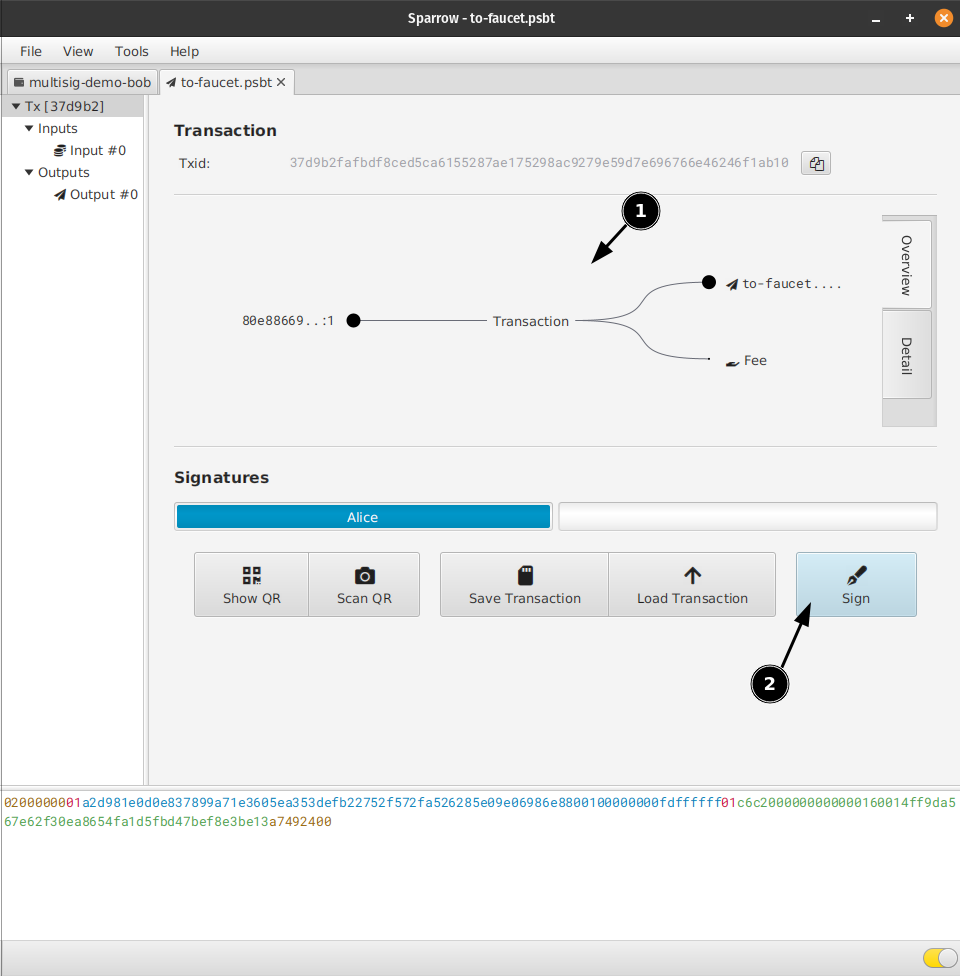
Task: Open the File menu
Action: (31, 51)
